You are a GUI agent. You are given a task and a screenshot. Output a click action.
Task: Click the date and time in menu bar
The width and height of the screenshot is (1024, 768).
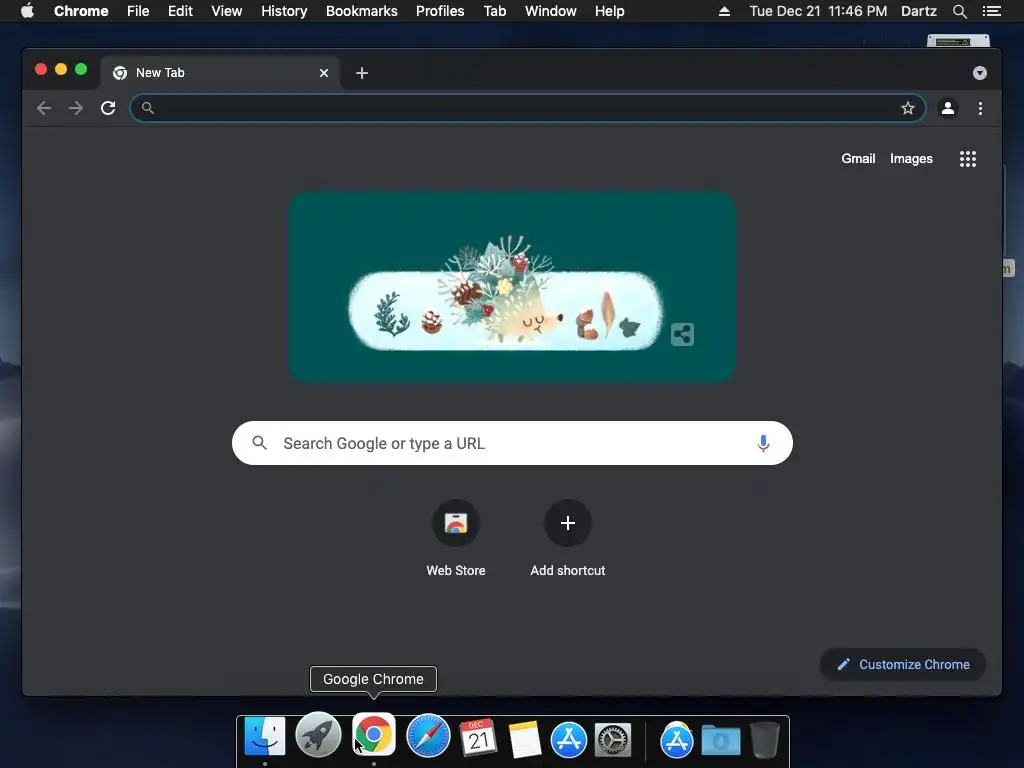point(818,11)
